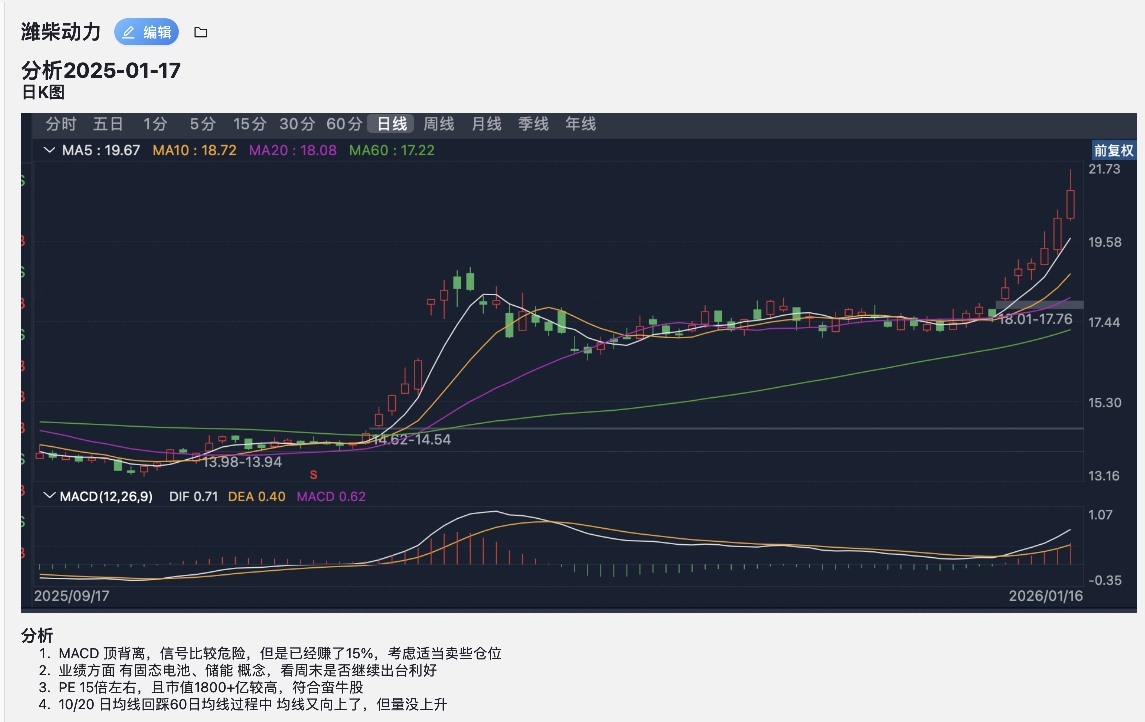Select the 60分 interval tab
Image resolution: width=1145 pixels, height=722 pixels.
point(344,124)
